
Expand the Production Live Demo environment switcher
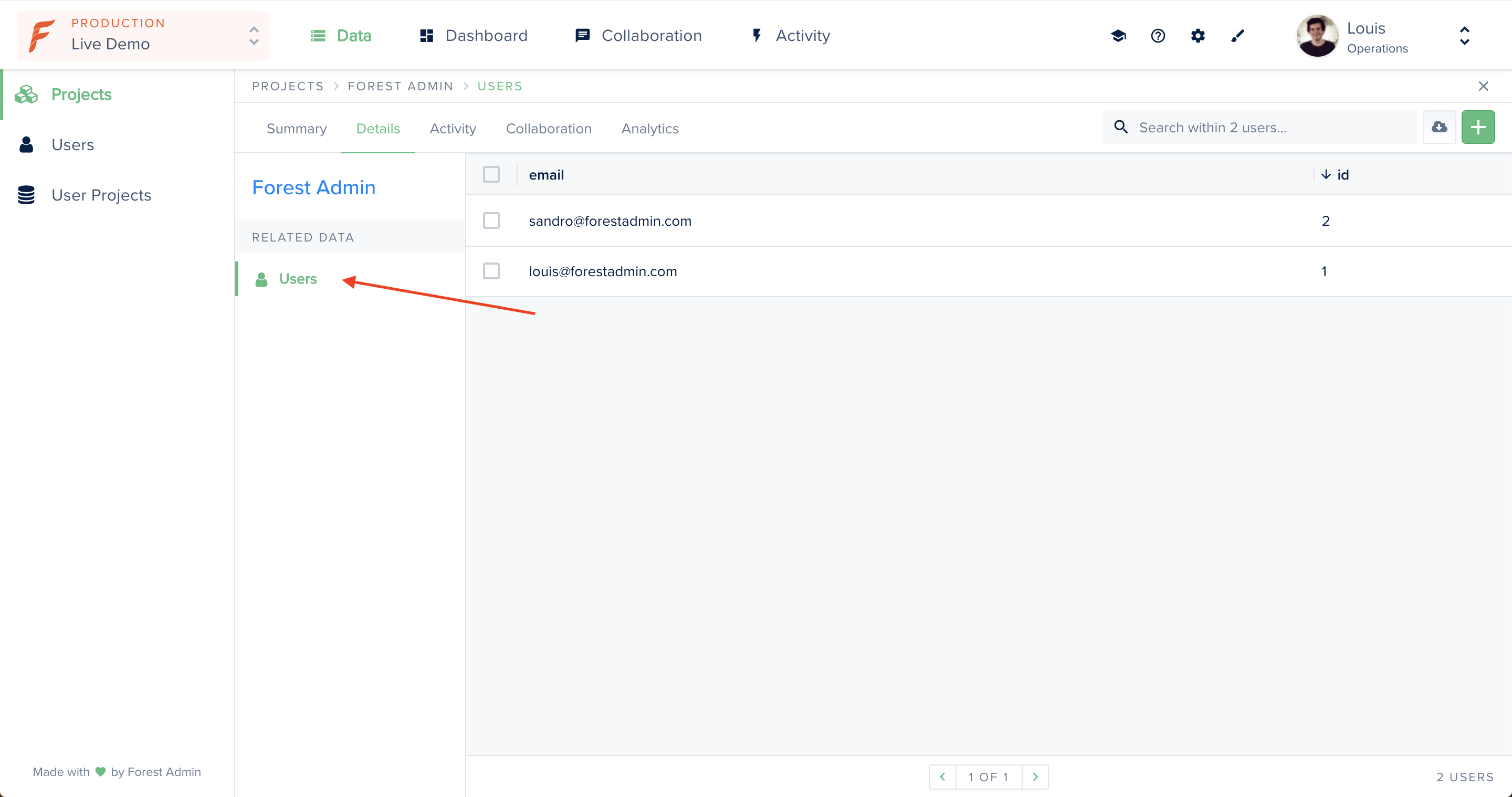tap(254, 36)
